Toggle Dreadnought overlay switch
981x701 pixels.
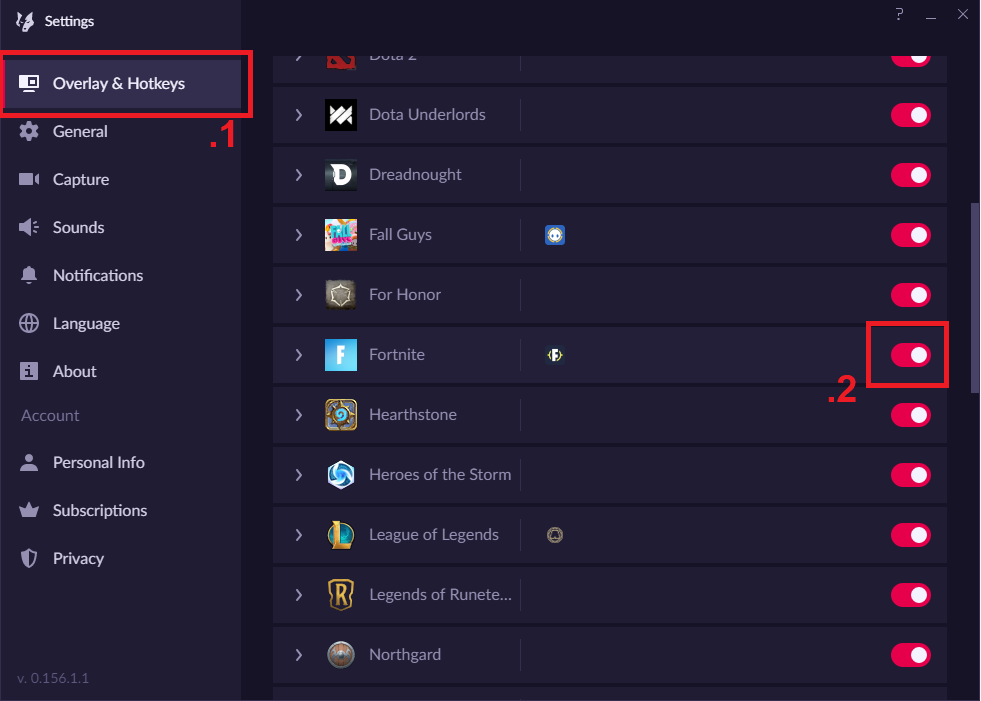911,175
